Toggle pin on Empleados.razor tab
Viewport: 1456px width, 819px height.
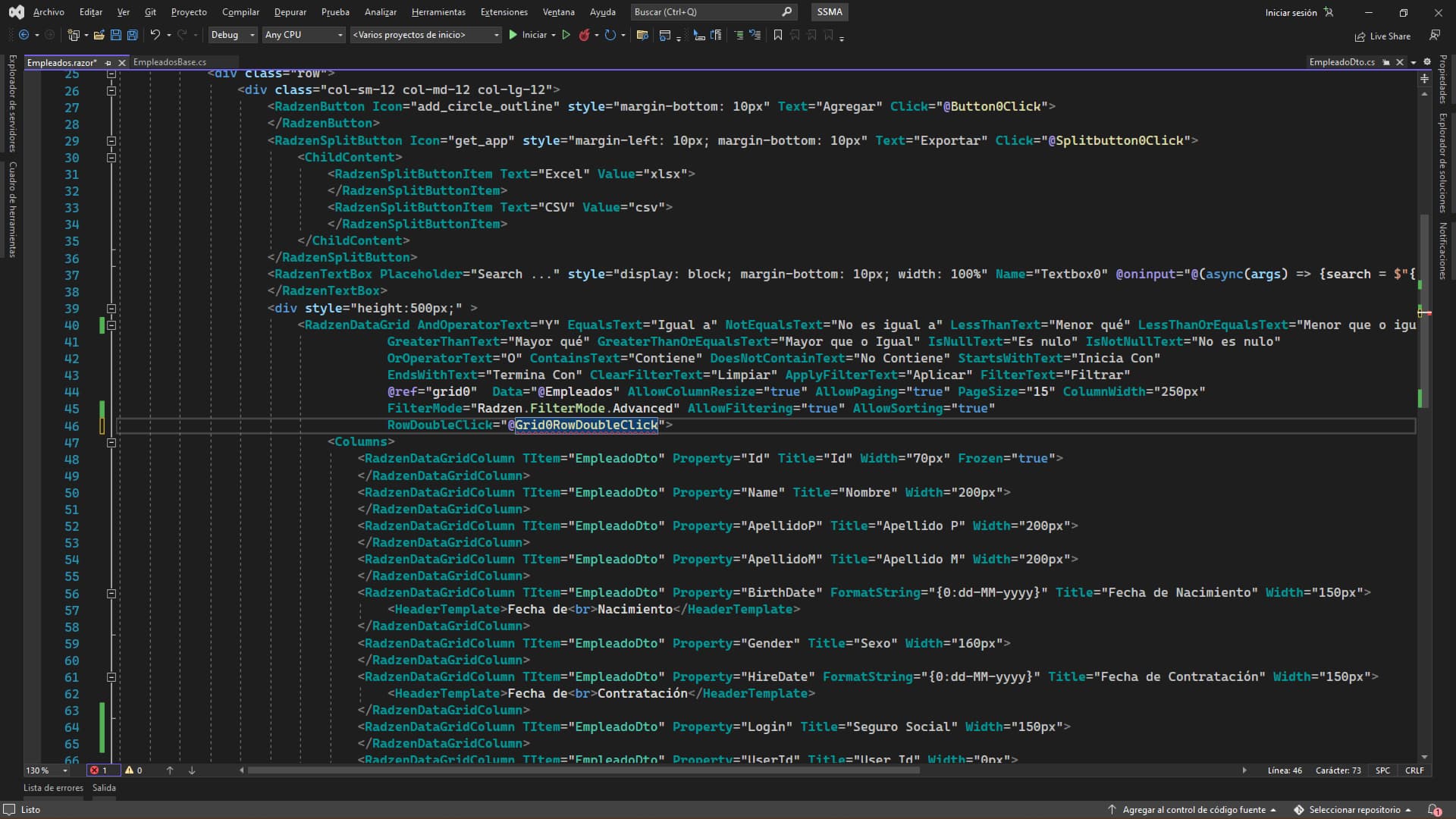(x=108, y=63)
